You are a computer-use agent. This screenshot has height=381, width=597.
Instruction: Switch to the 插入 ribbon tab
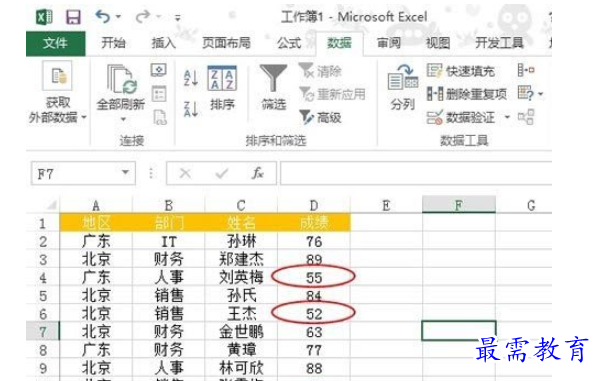[x=164, y=43]
